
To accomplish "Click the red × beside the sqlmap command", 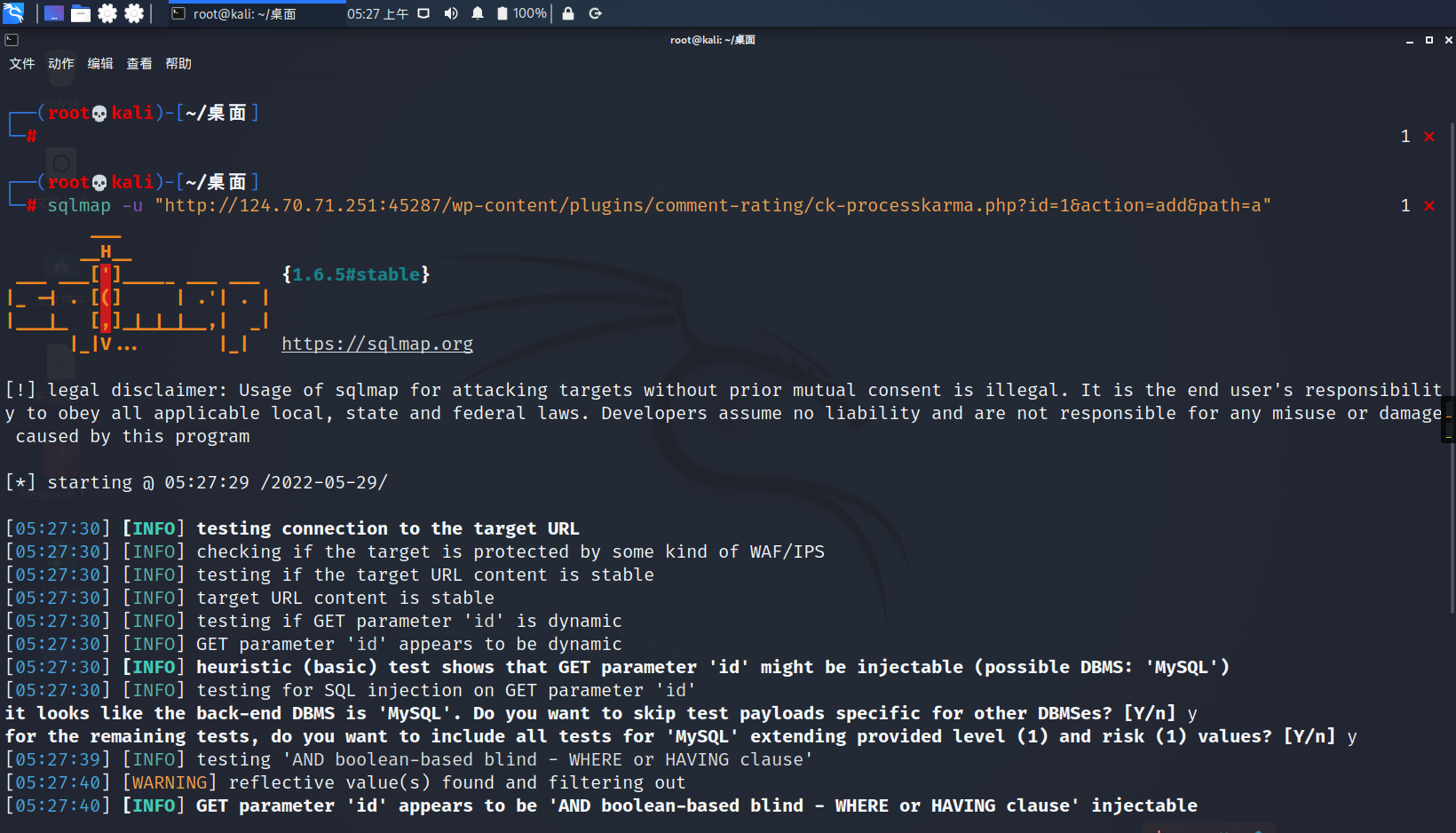I will tap(1429, 205).
